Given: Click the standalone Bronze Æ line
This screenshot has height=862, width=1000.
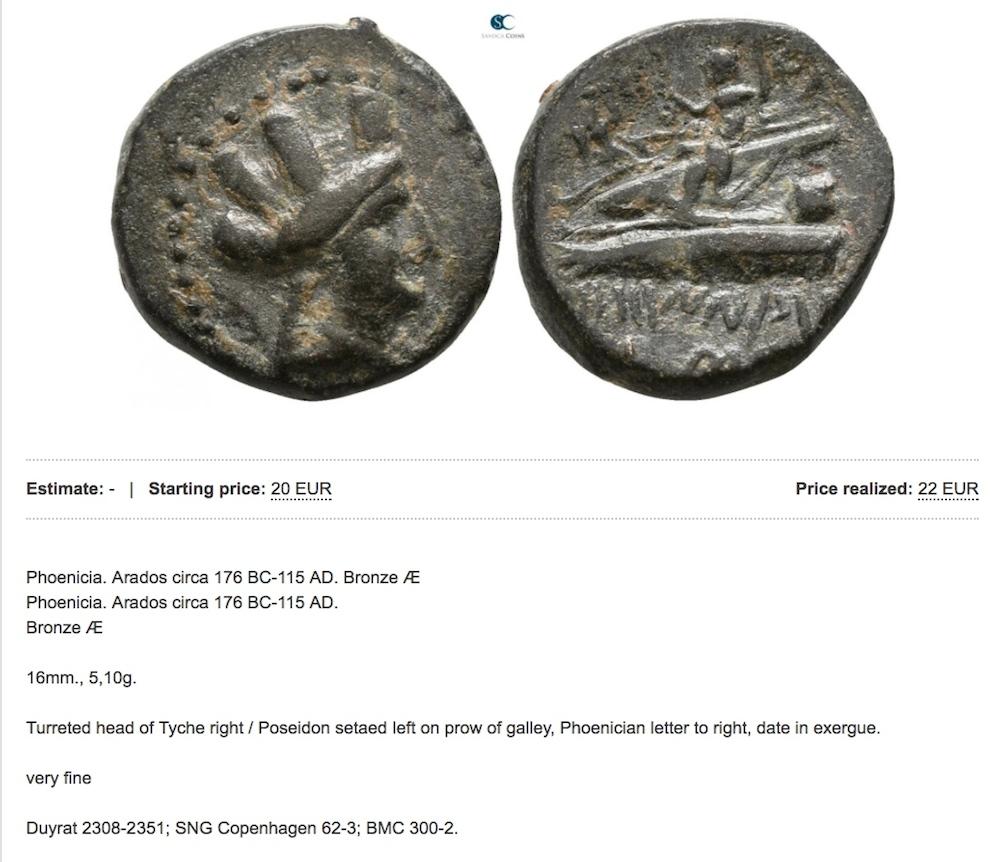Looking at the screenshot, I should coord(64,628).
